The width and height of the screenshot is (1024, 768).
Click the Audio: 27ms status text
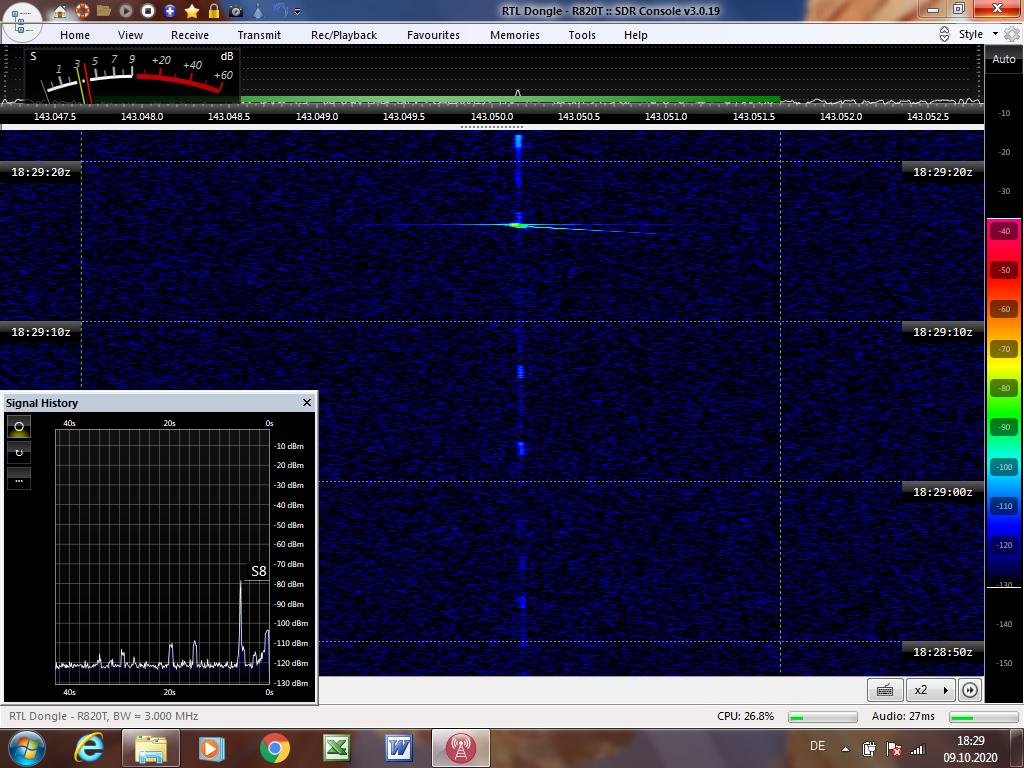(x=903, y=716)
